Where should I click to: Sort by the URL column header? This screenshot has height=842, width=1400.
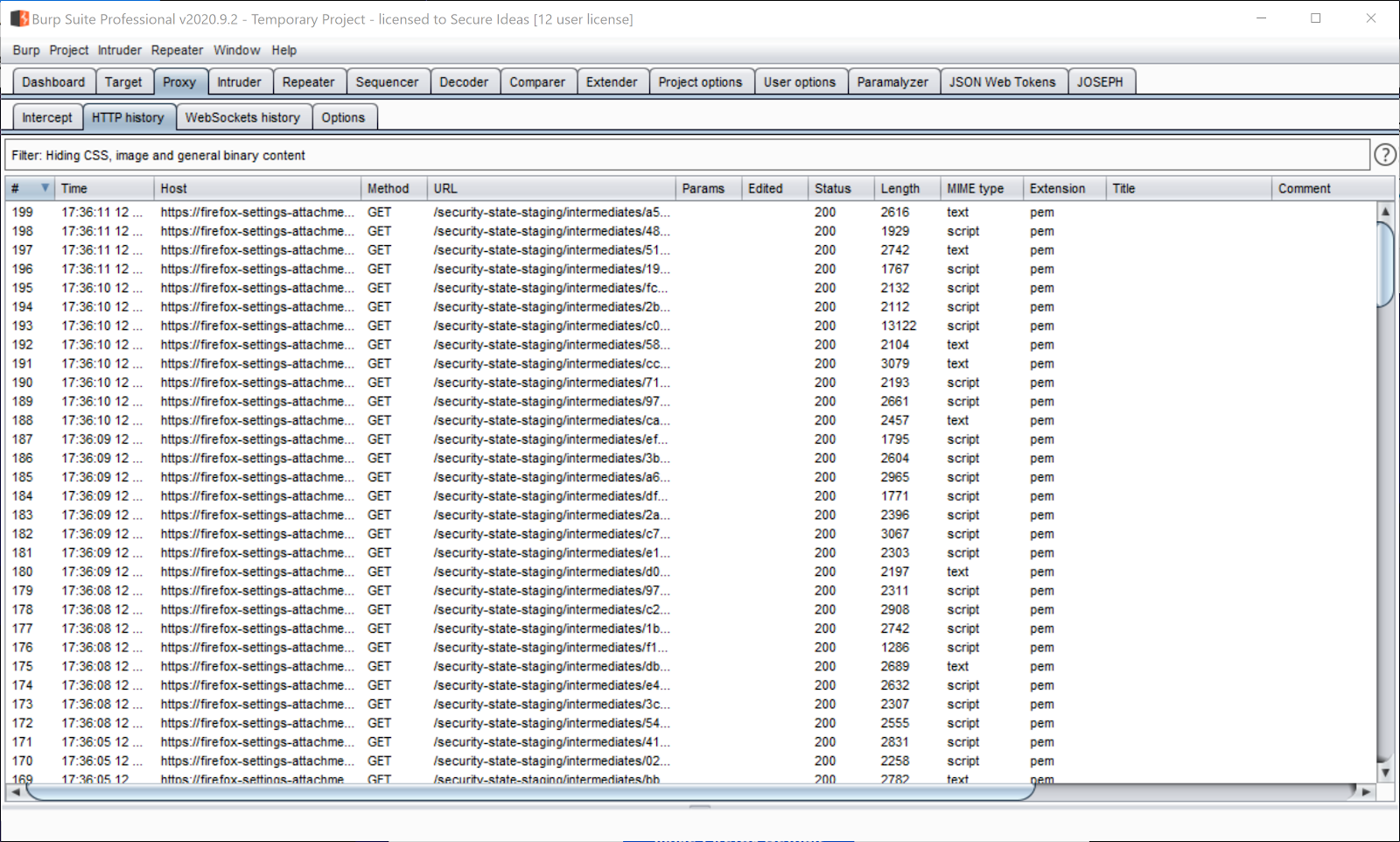click(x=551, y=188)
